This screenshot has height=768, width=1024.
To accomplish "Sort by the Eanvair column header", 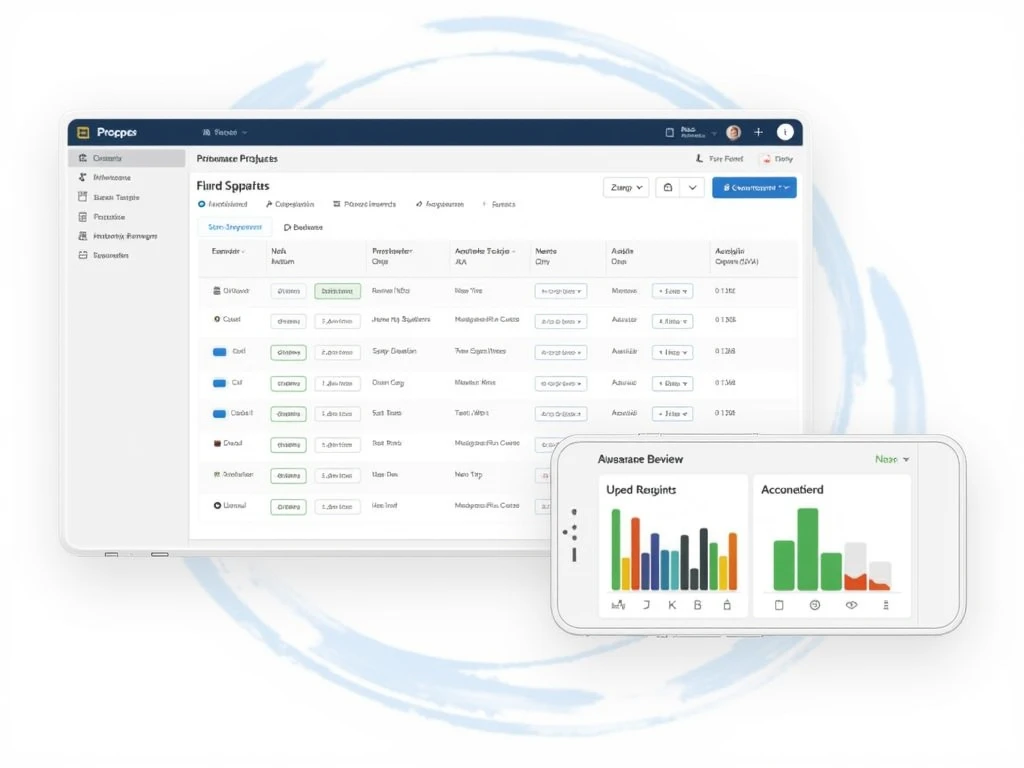I will click(228, 251).
